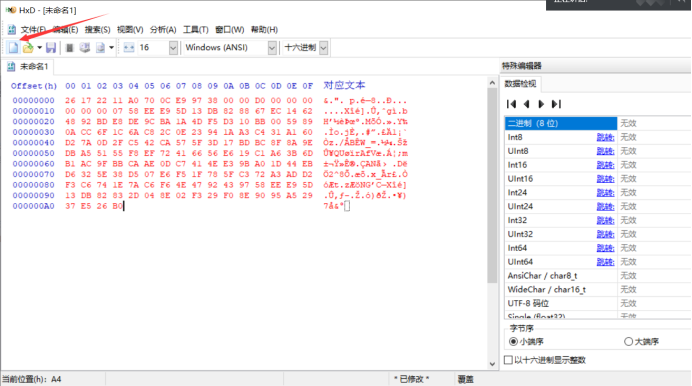Image resolution: width=692 pixels, height=386 pixels.
Task: Click the 跳转 link for UInt32
Action: [606, 234]
